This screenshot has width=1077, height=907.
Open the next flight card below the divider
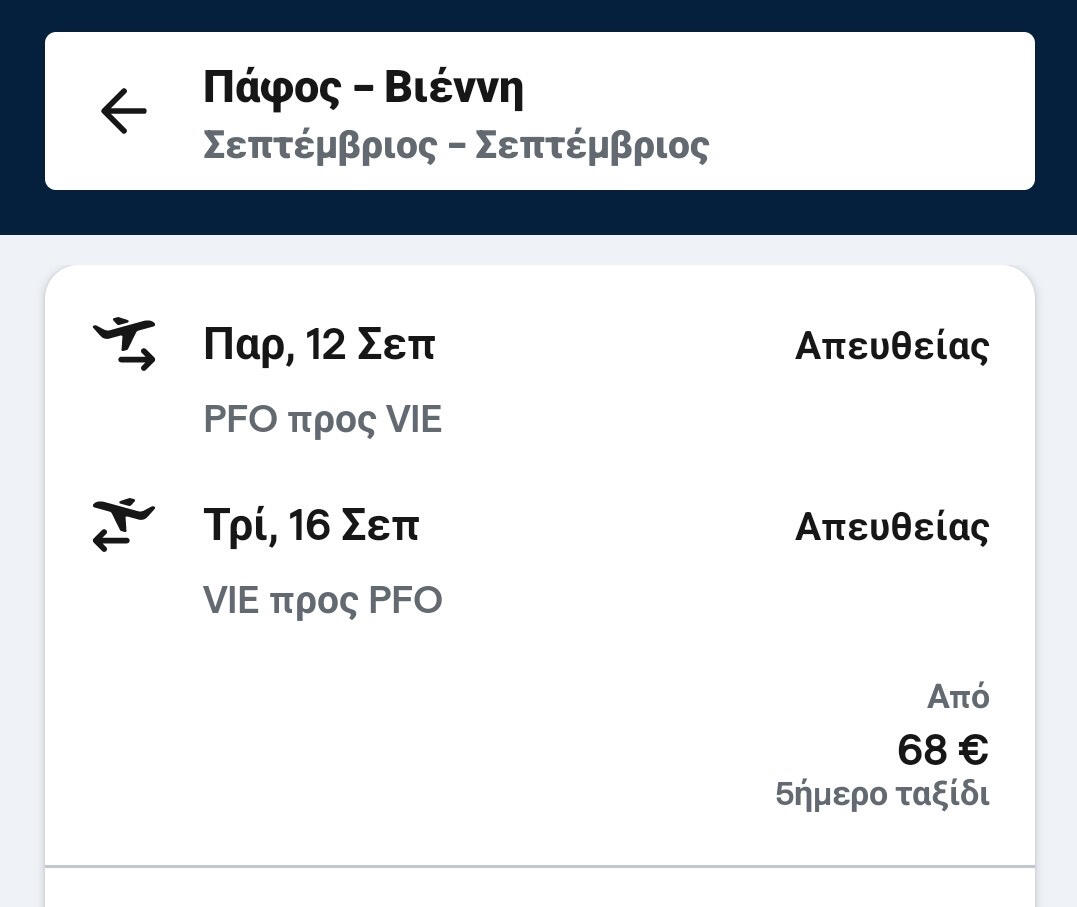[x=540, y=890]
